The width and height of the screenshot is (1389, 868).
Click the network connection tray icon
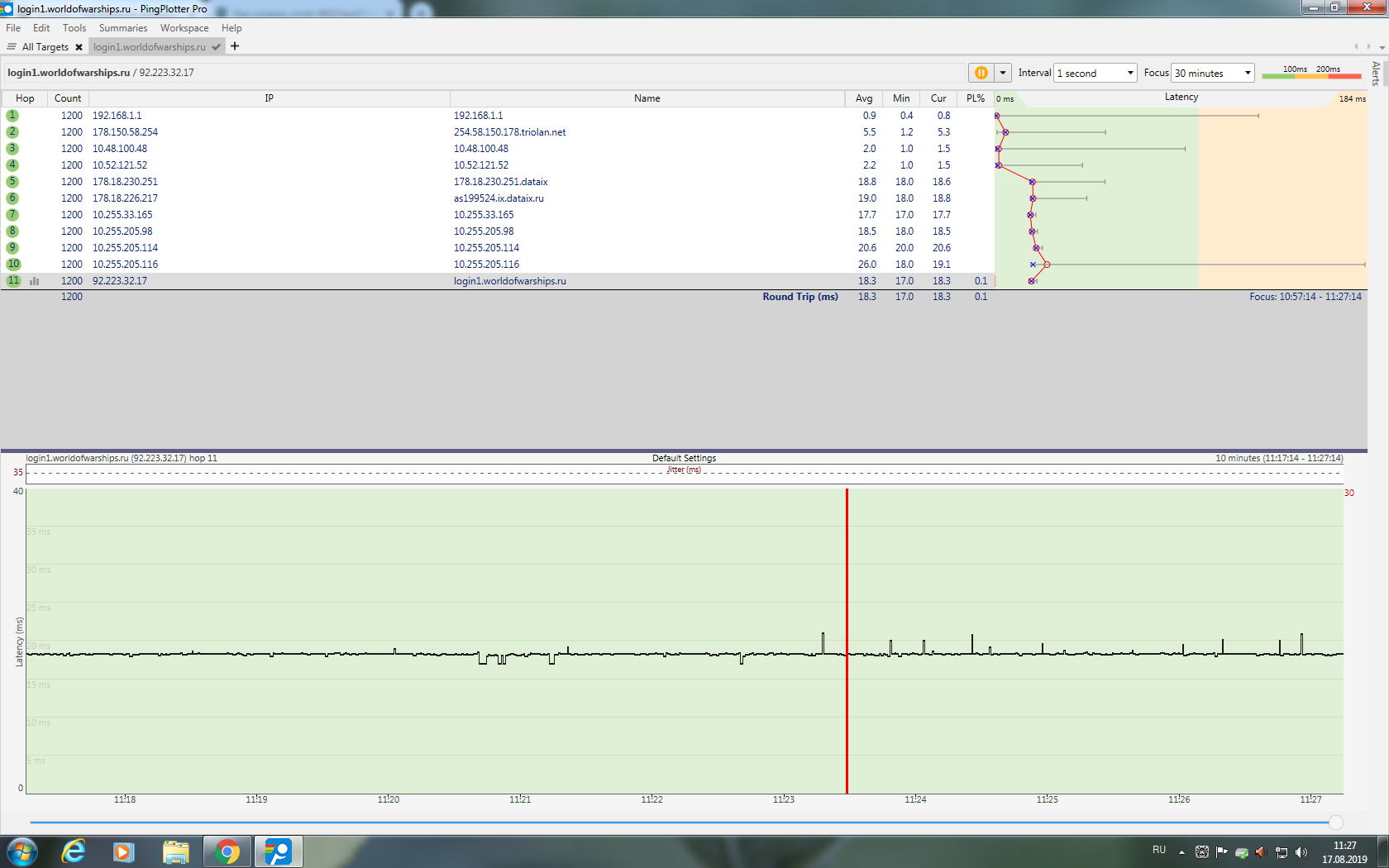[x=1282, y=852]
